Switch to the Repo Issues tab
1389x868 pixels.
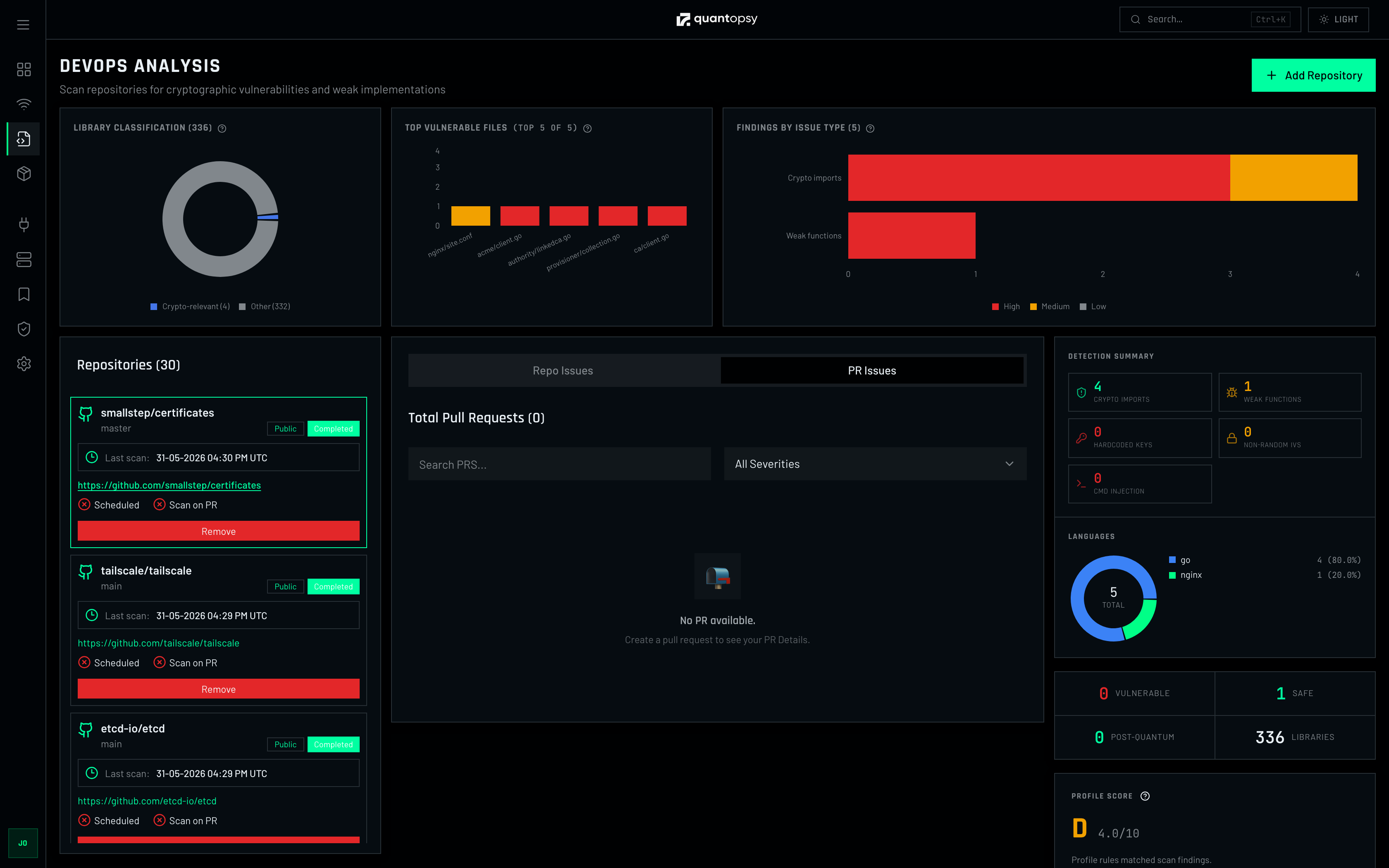pos(563,370)
